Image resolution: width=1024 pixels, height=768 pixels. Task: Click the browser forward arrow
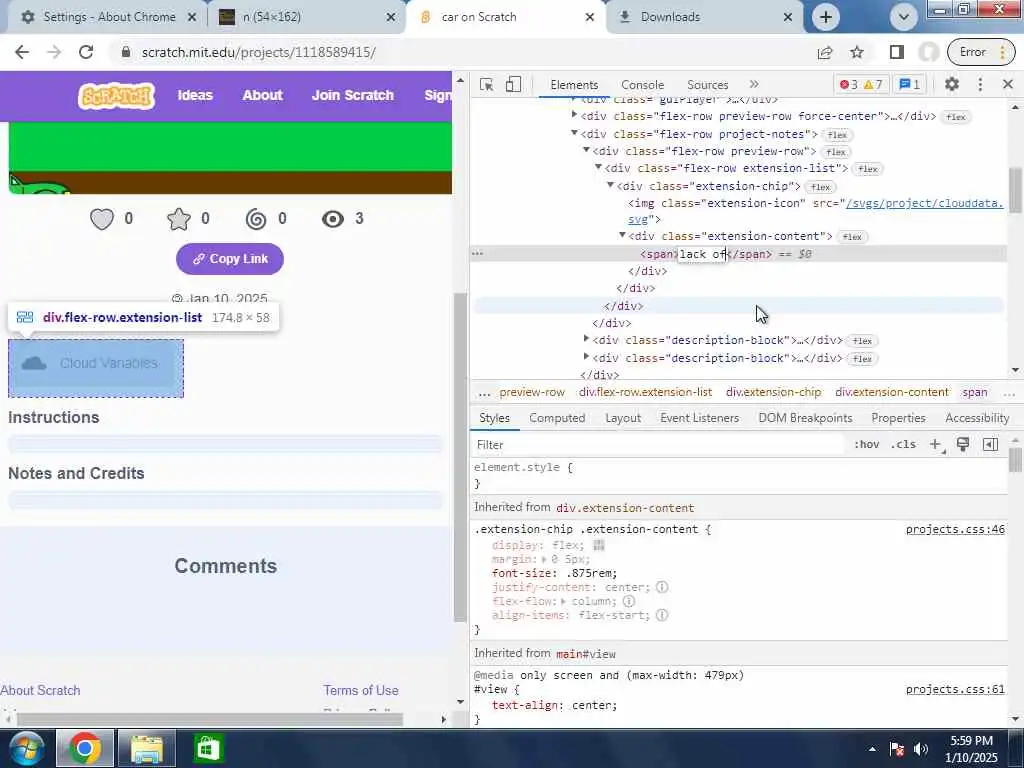pyautogui.click(x=54, y=52)
